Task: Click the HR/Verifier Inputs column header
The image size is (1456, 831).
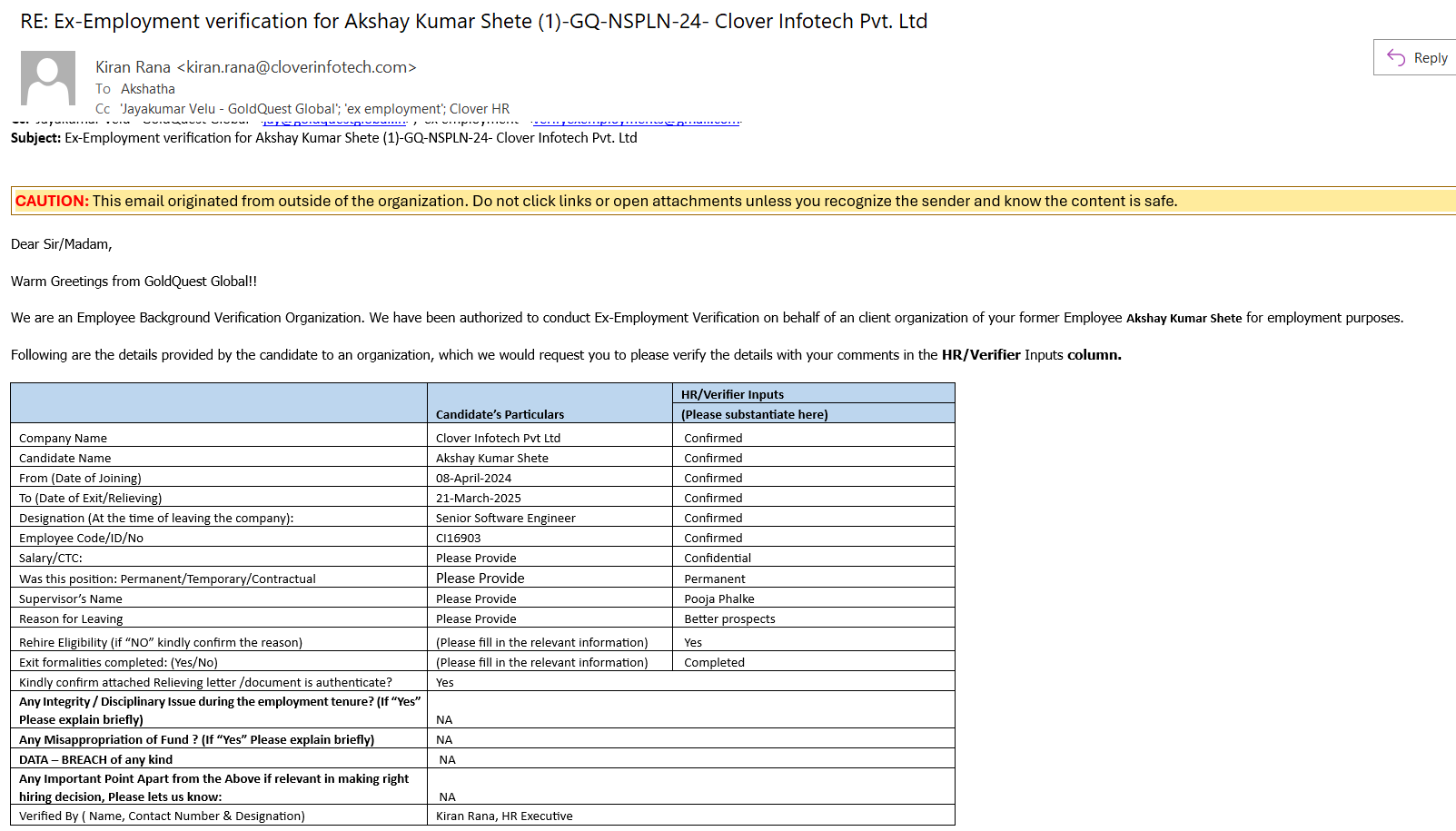Action: click(732, 394)
